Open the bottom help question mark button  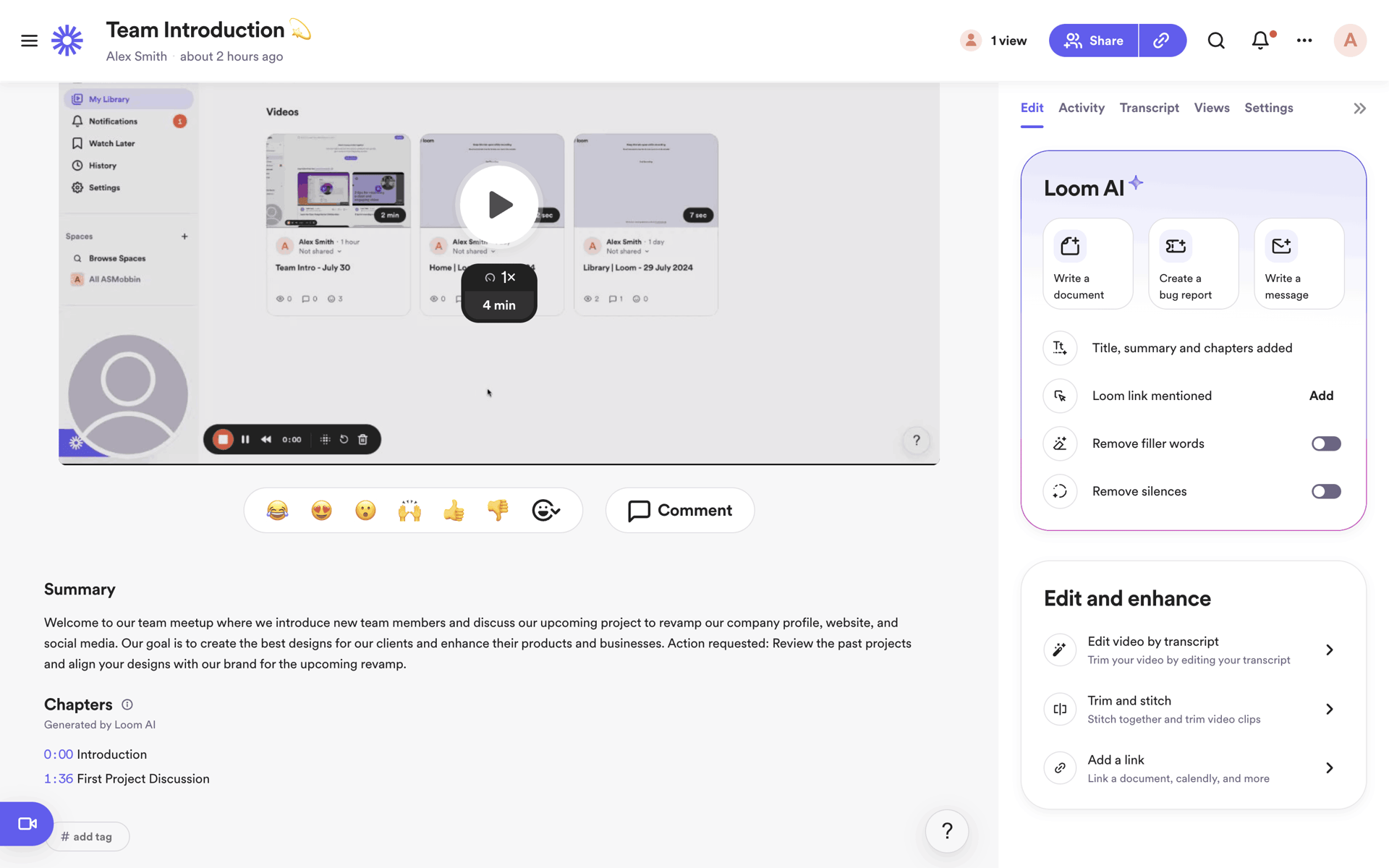(947, 831)
